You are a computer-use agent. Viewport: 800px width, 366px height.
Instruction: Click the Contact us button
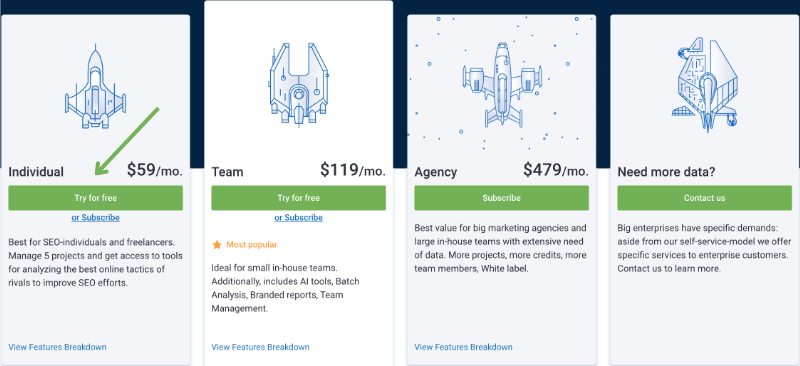pyautogui.click(x=705, y=198)
